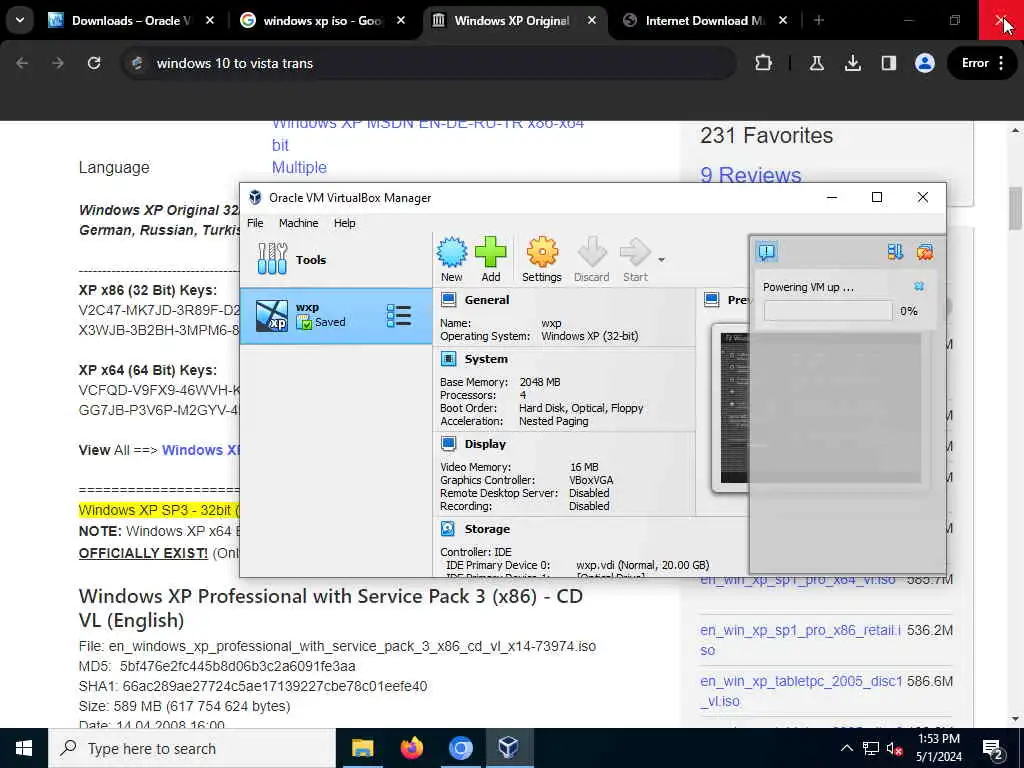
Task: Click the browser forward arrow
Action: [58, 63]
